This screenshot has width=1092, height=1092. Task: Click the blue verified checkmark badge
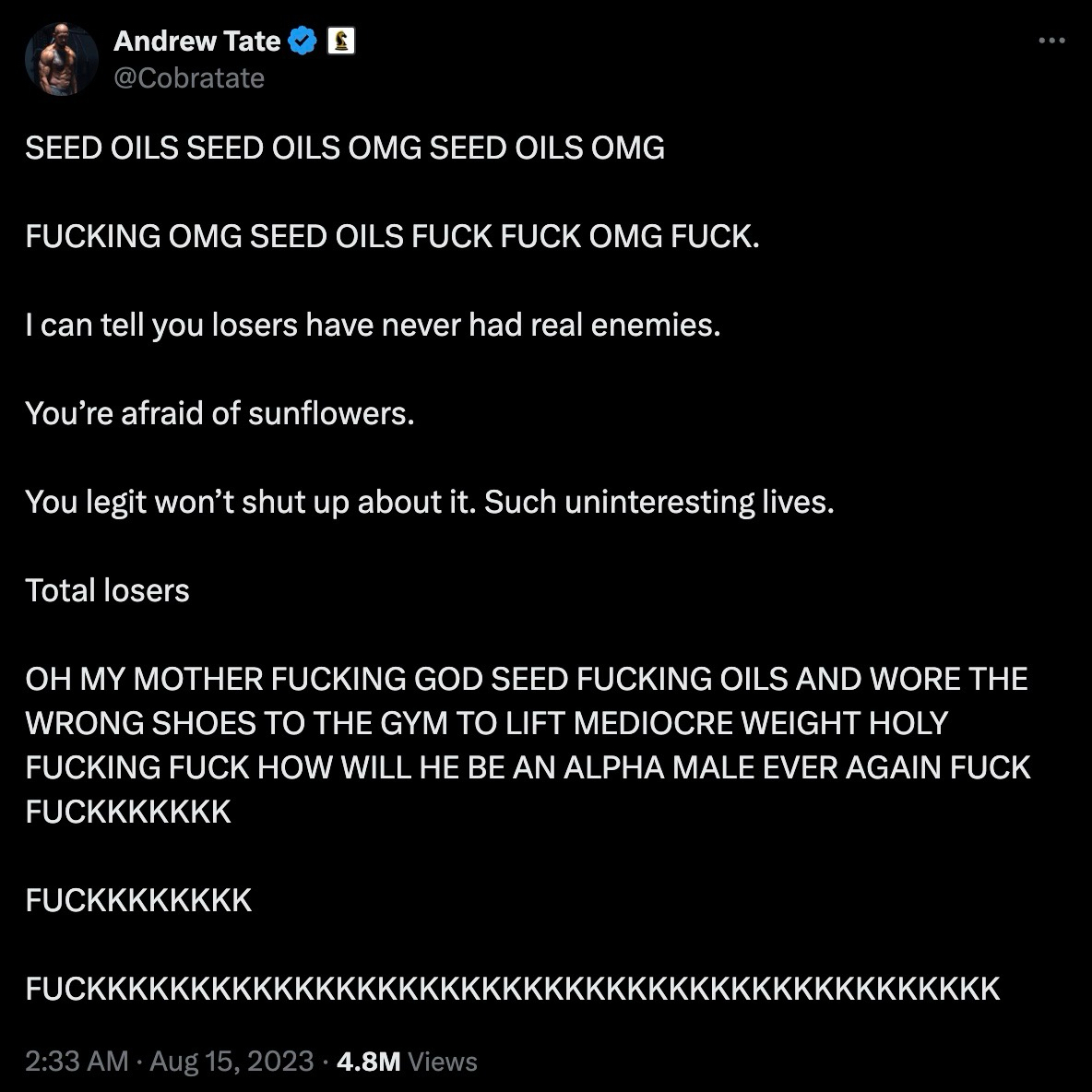pyautogui.click(x=303, y=41)
